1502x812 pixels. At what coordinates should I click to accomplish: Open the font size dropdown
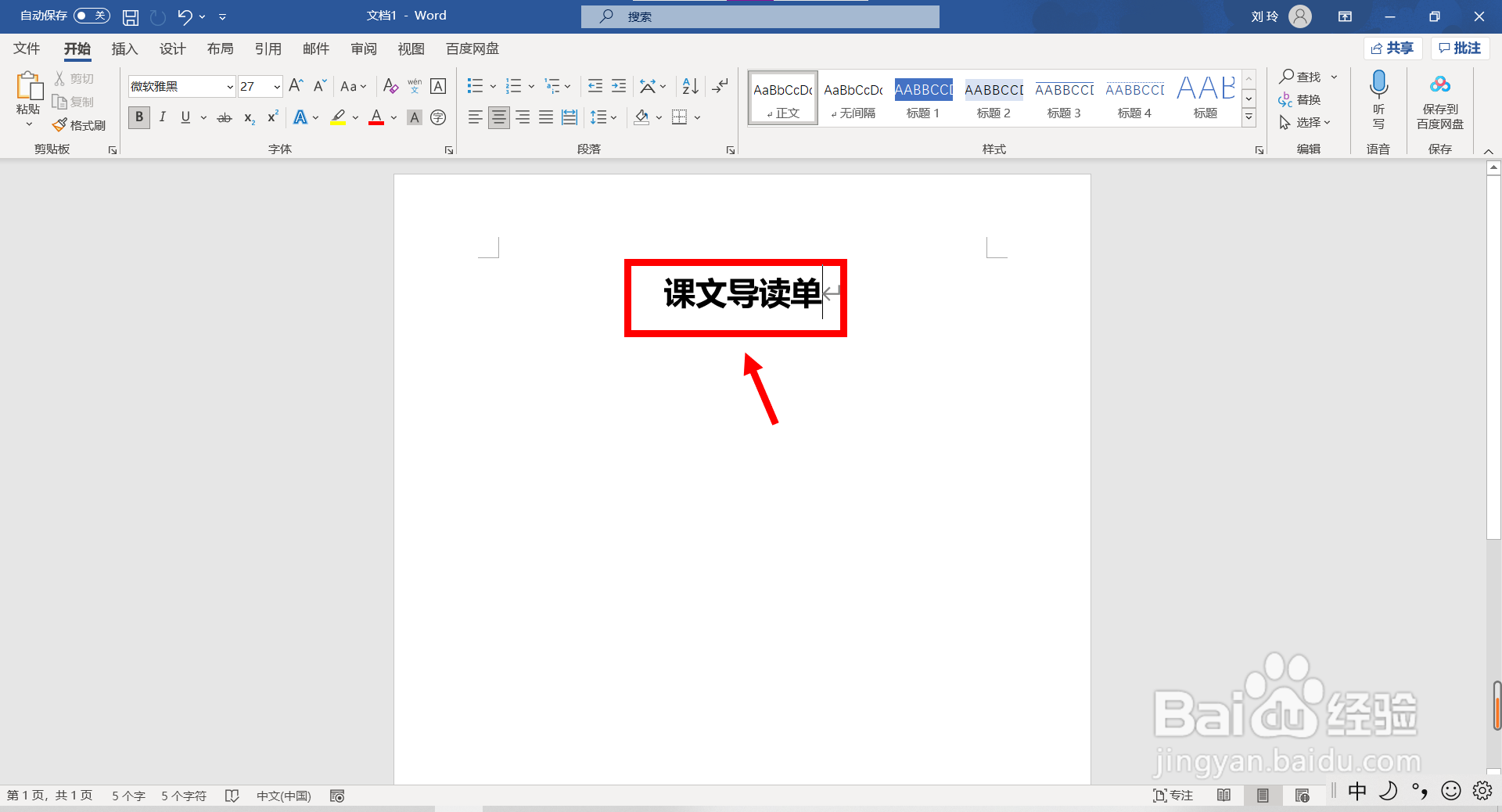(277, 87)
